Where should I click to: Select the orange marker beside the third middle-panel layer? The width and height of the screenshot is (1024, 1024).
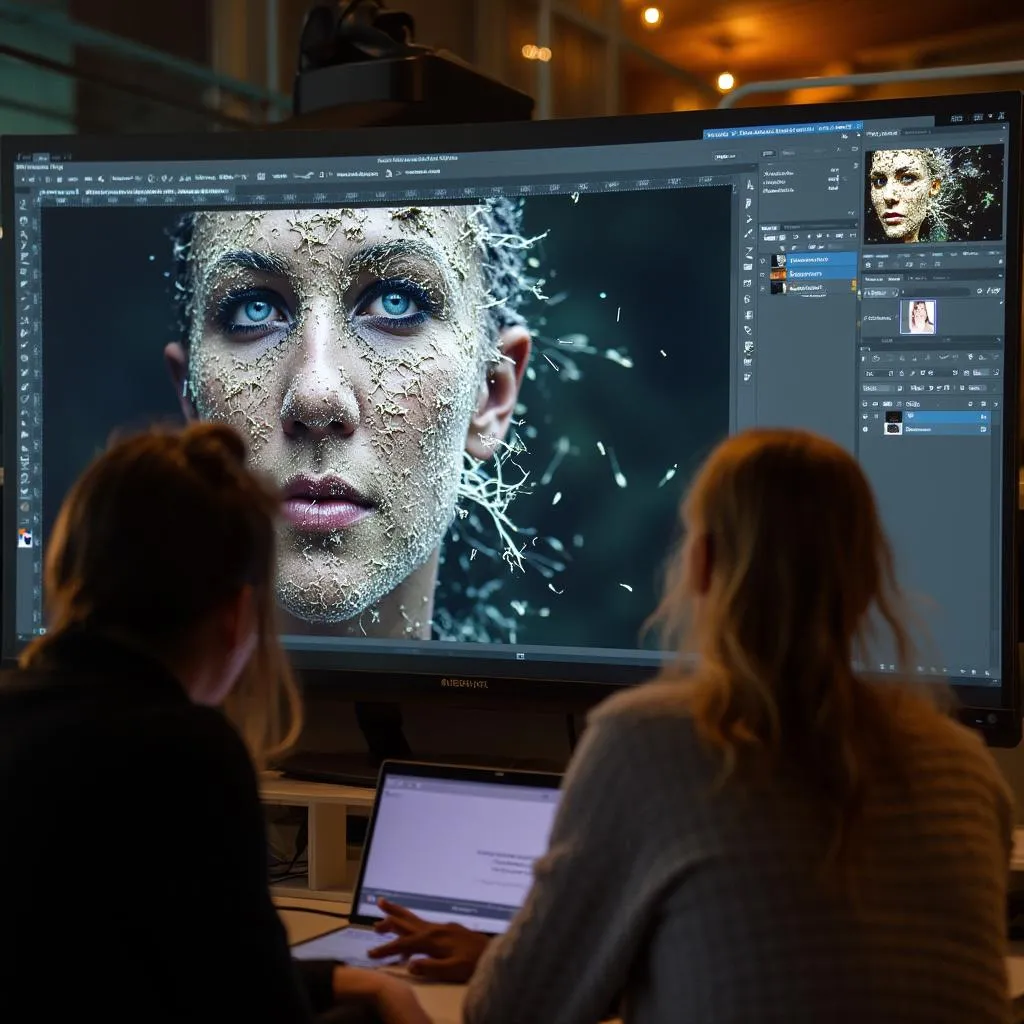click(854, 287)
